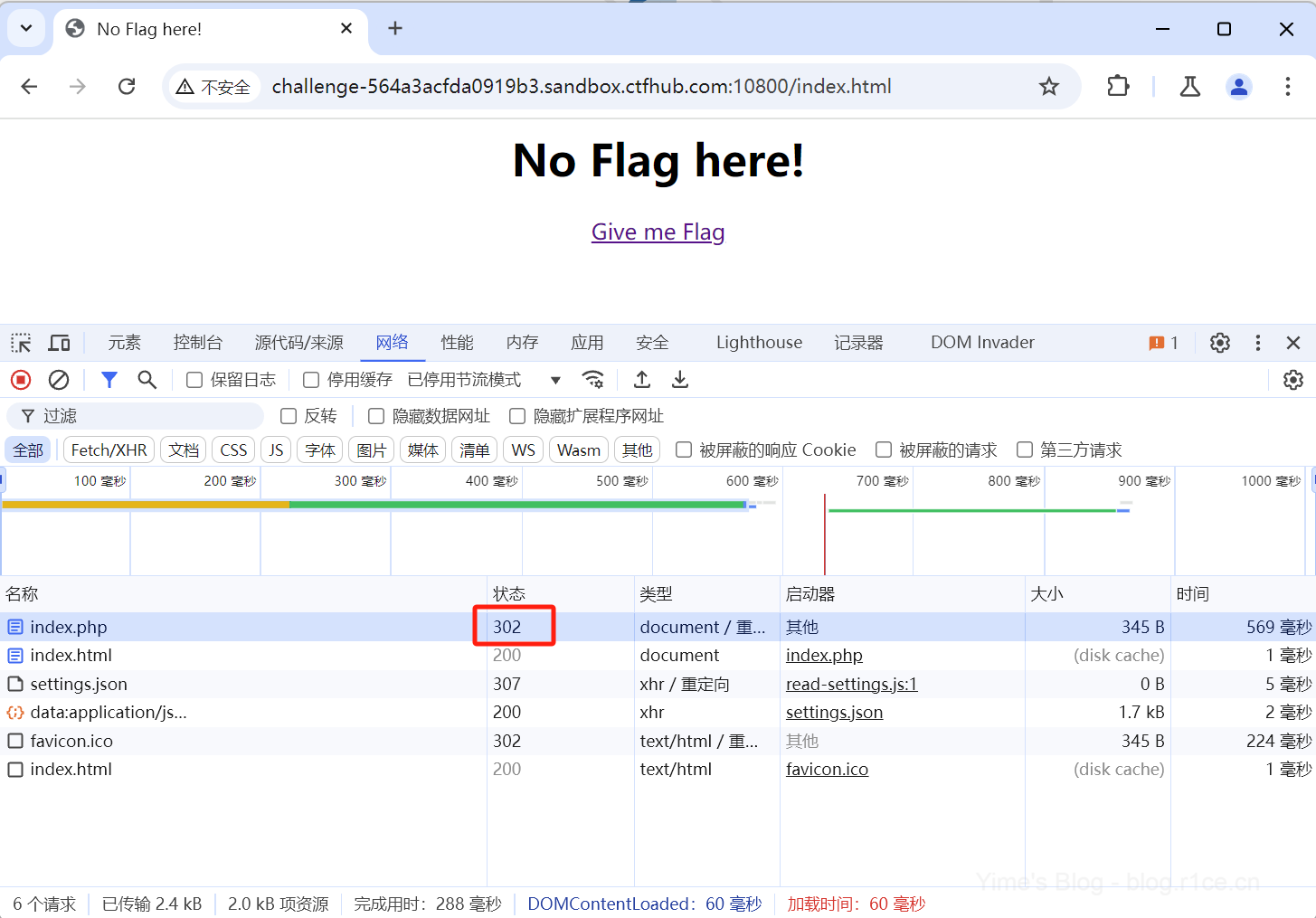Image resolution: width=1316 pixels, height=918 pixels.
Task: Check the 反转 checkbox
Action: click(289, 416)
